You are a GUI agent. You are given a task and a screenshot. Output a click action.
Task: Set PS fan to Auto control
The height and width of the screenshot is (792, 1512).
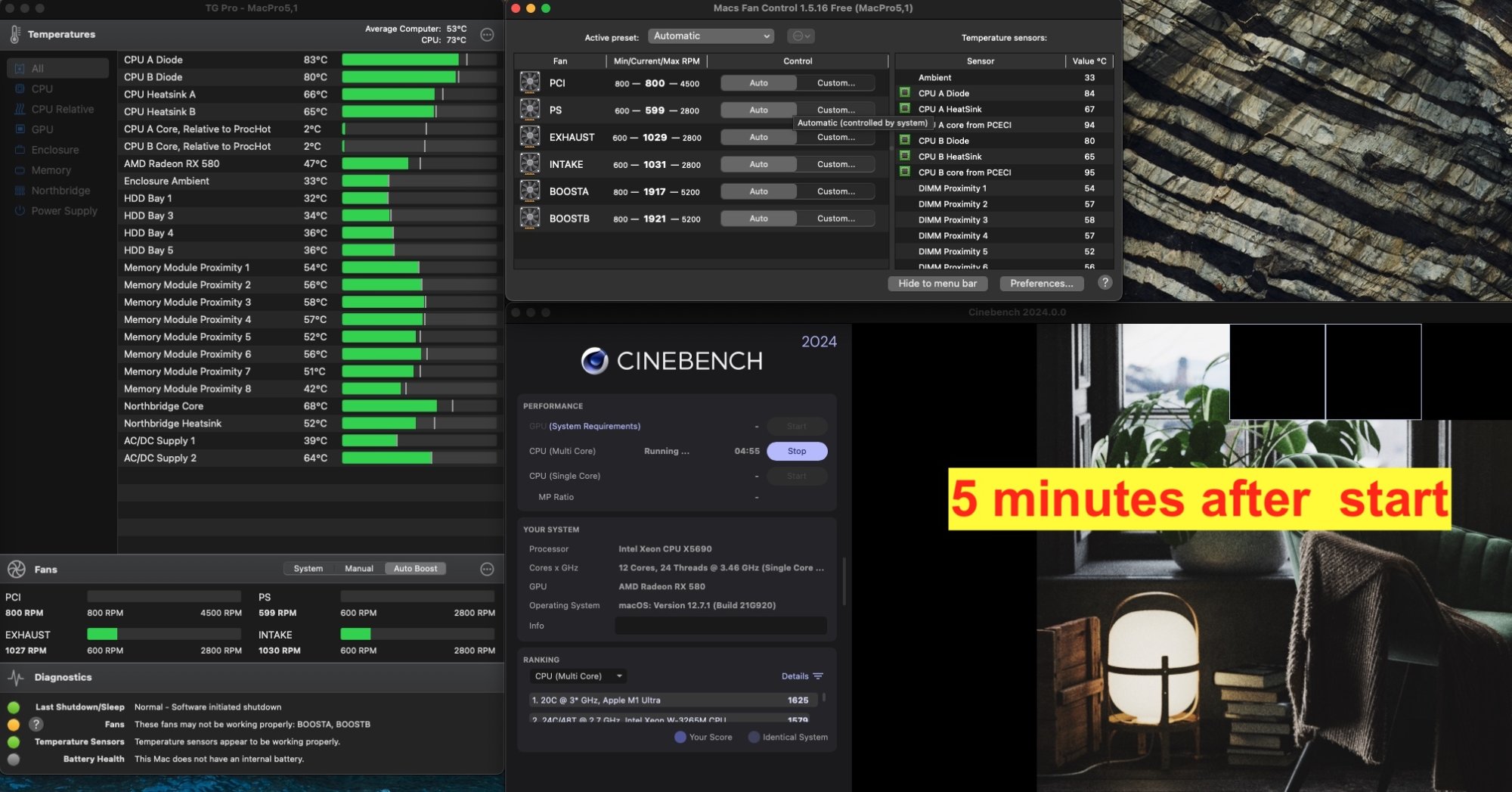coord(758,110)
